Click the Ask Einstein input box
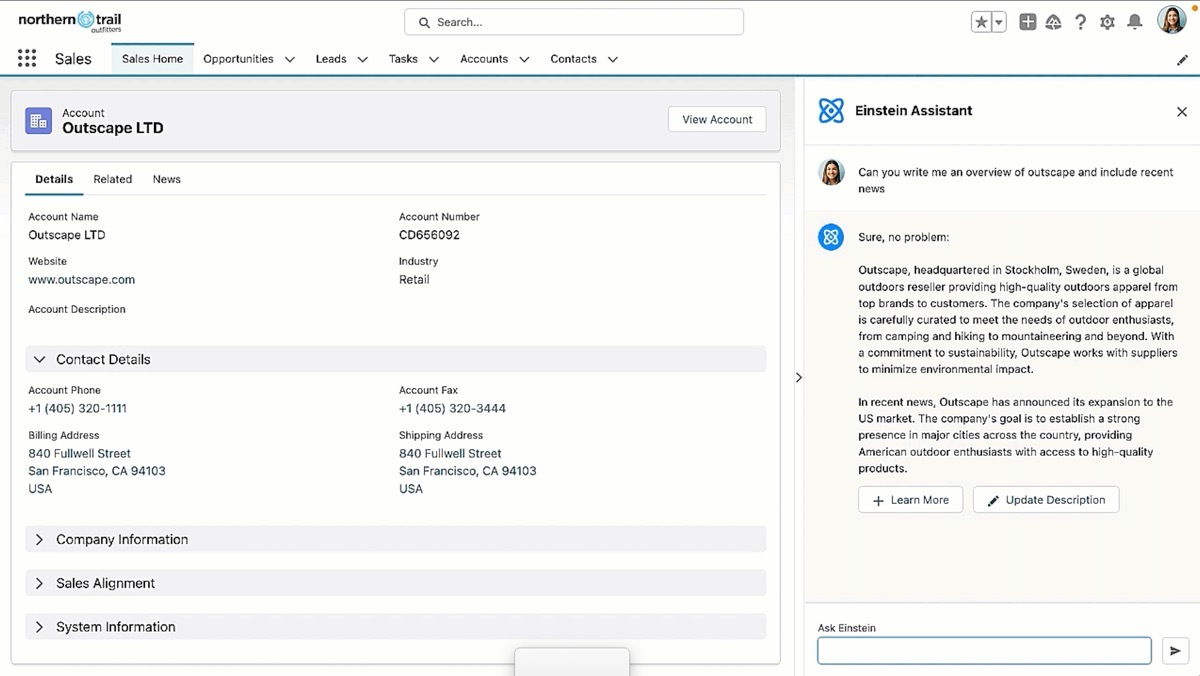The height and width of the screenshot is (676, 1200). (x=984, y=651)
